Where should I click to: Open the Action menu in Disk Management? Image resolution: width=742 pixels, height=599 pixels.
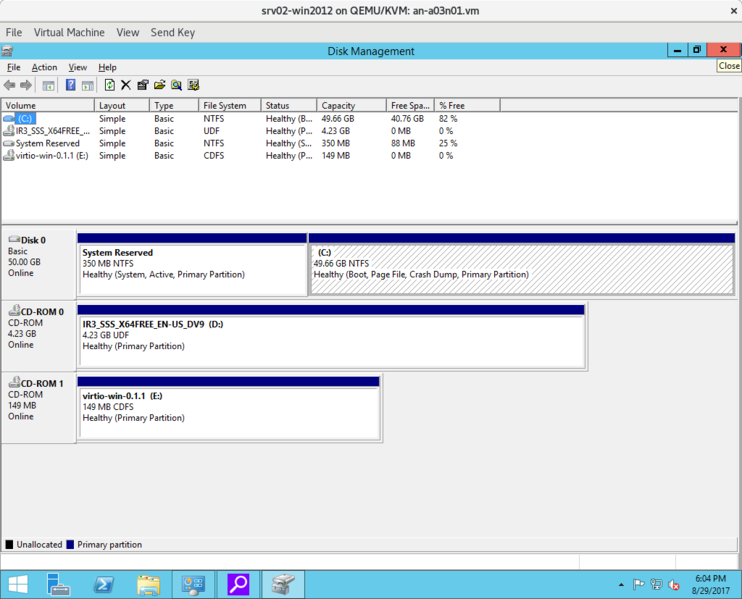[44, 67]
